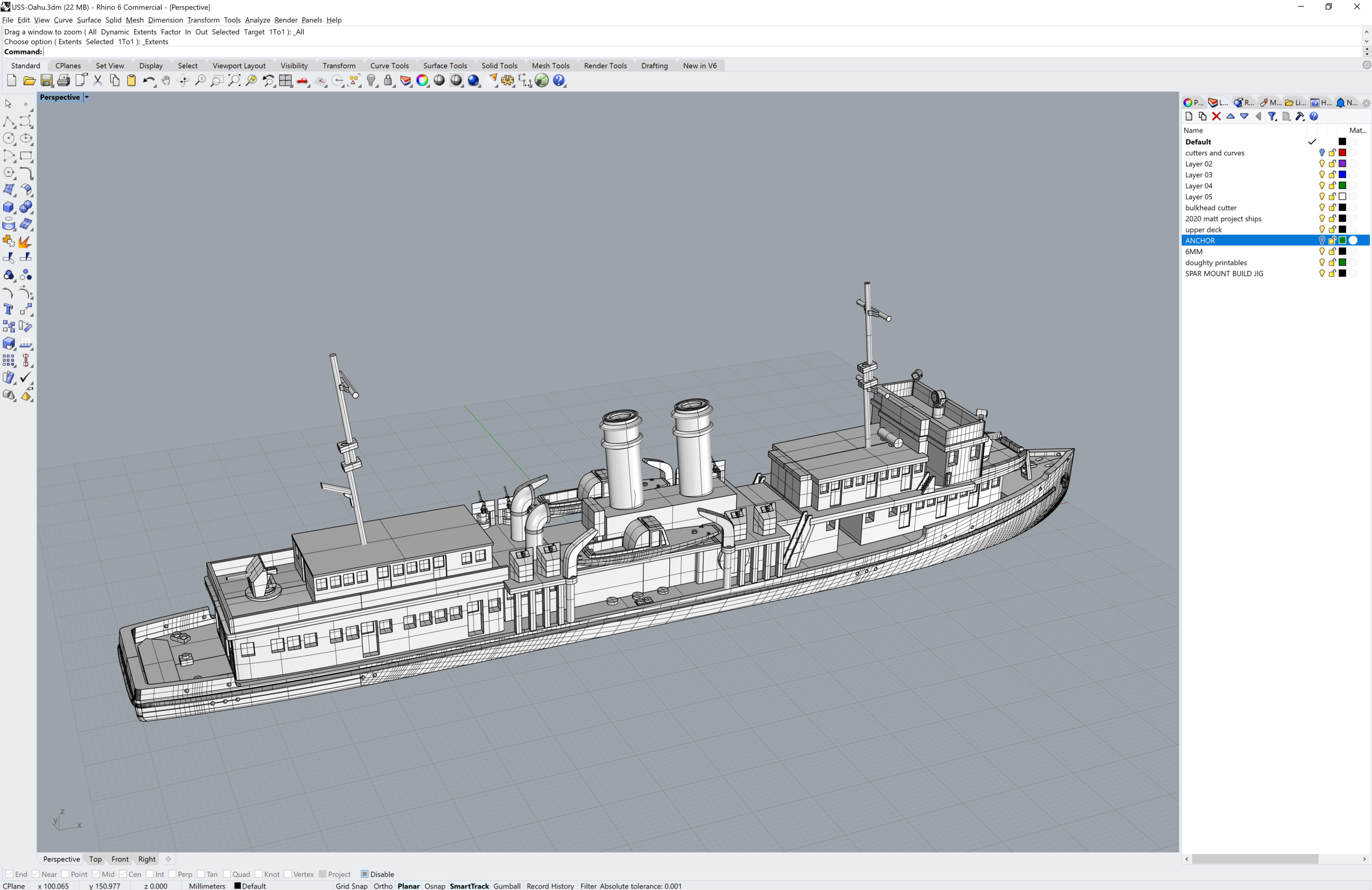This screenshot has width=1372, height=890.
Task: Click the Rectangular Array grid icon
Action: [x=9, y=361]
